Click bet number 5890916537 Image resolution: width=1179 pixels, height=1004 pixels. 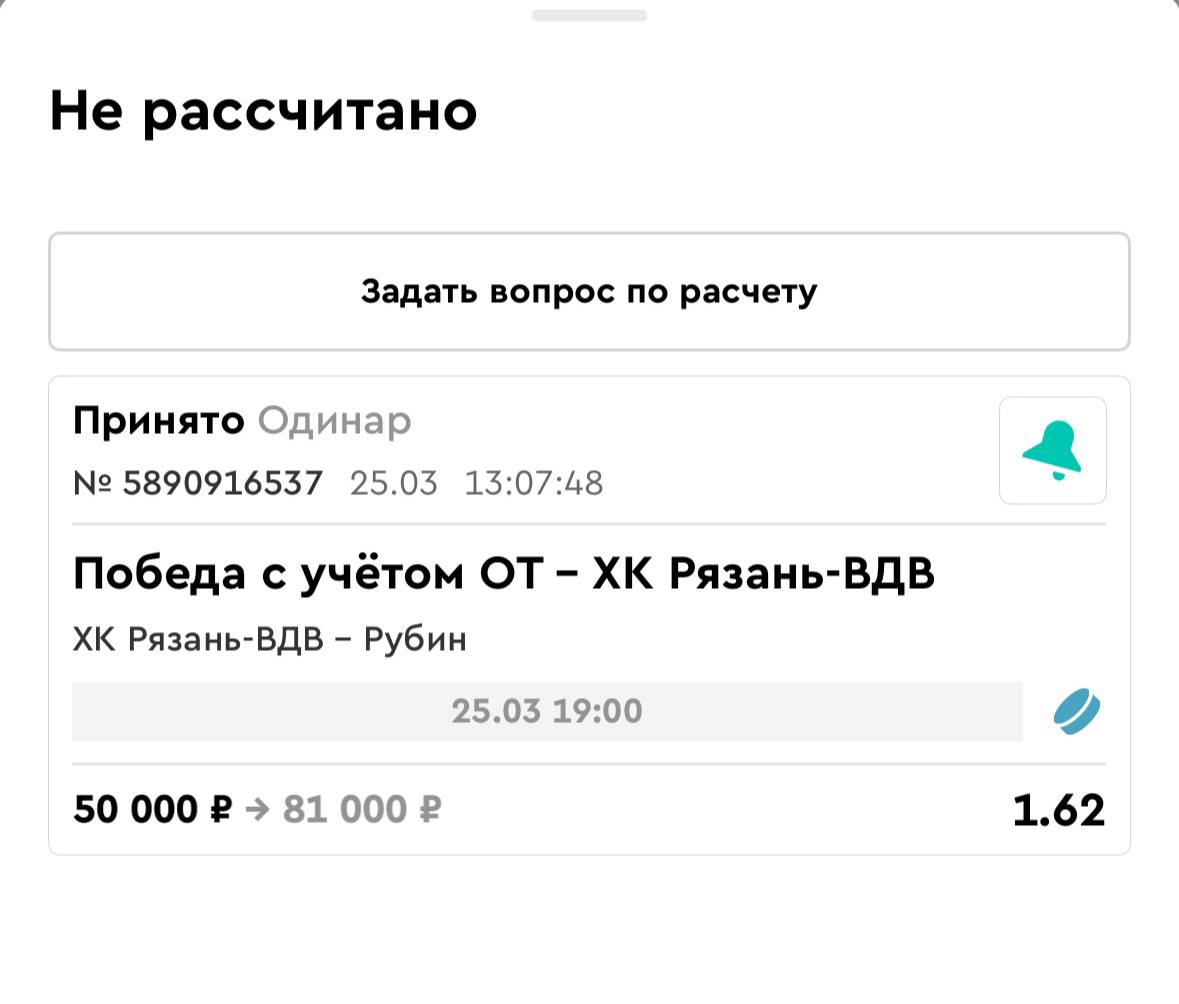pyautogui.click(x=222, y=484)
